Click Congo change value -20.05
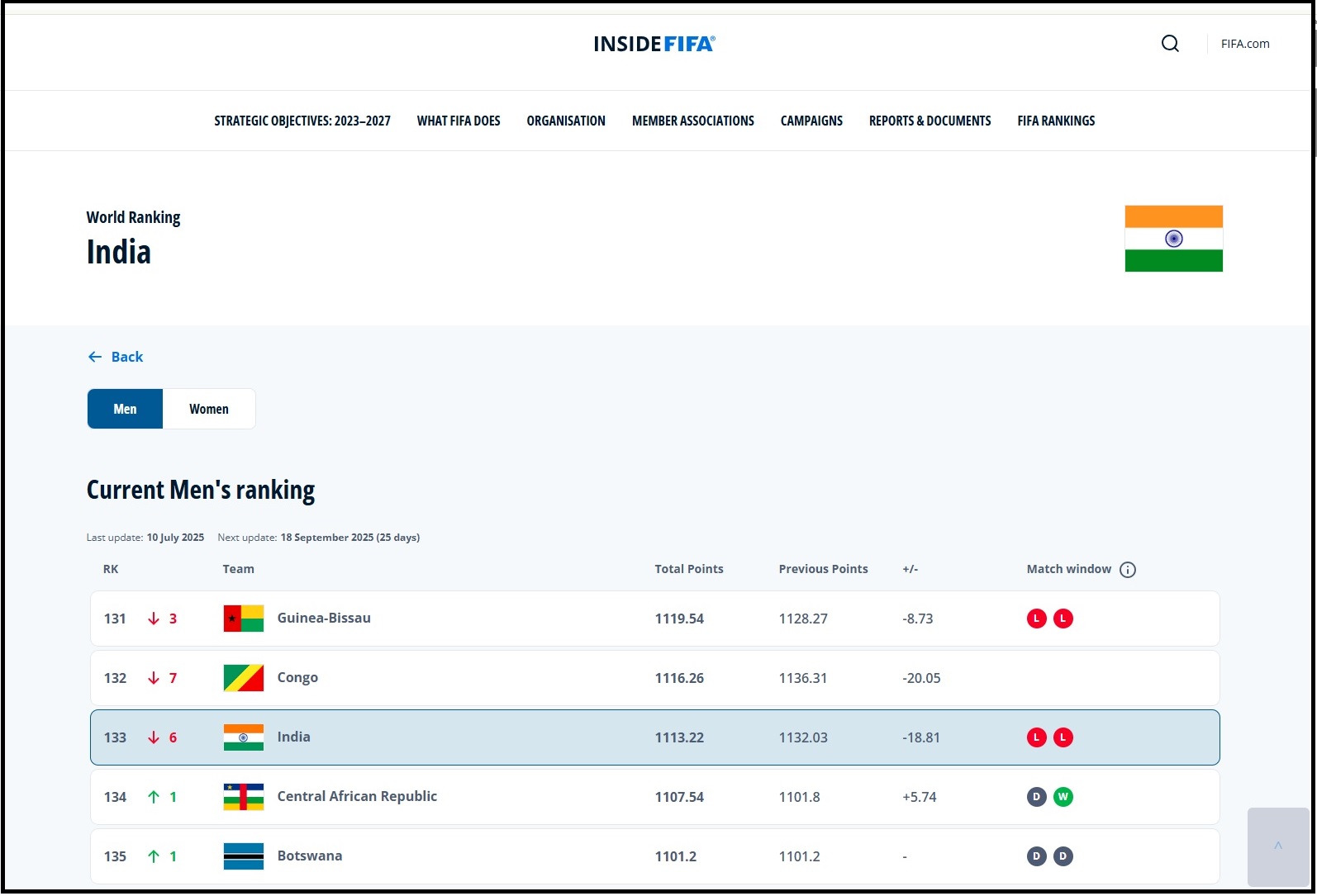The width and height of the screenshot is (1317, 896). [921, 678]
